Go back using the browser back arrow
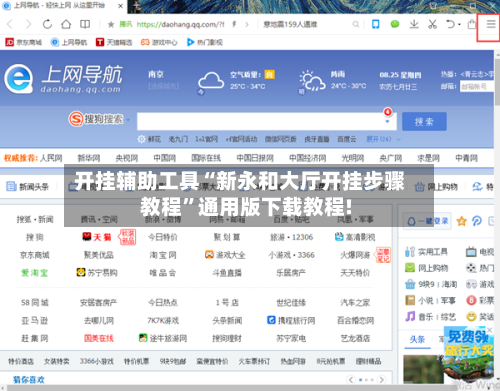The image size is (500, 391). (x=10, y=24)
